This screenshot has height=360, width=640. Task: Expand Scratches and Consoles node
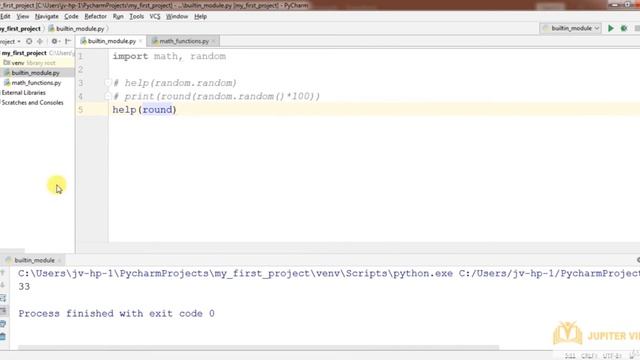[x=32, y=102]
